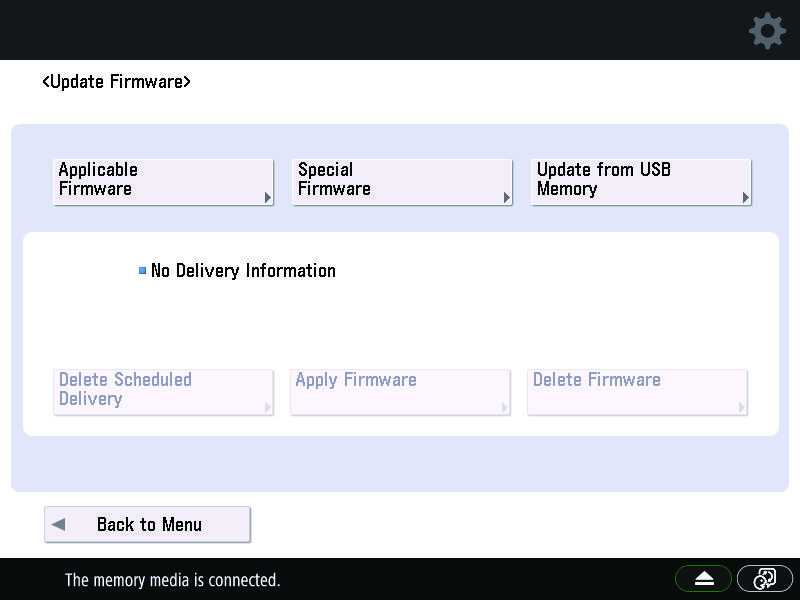The height and width of the screenshot is (600, 800).
Task: Open Applicable Firmware
Action: [163, 182]
